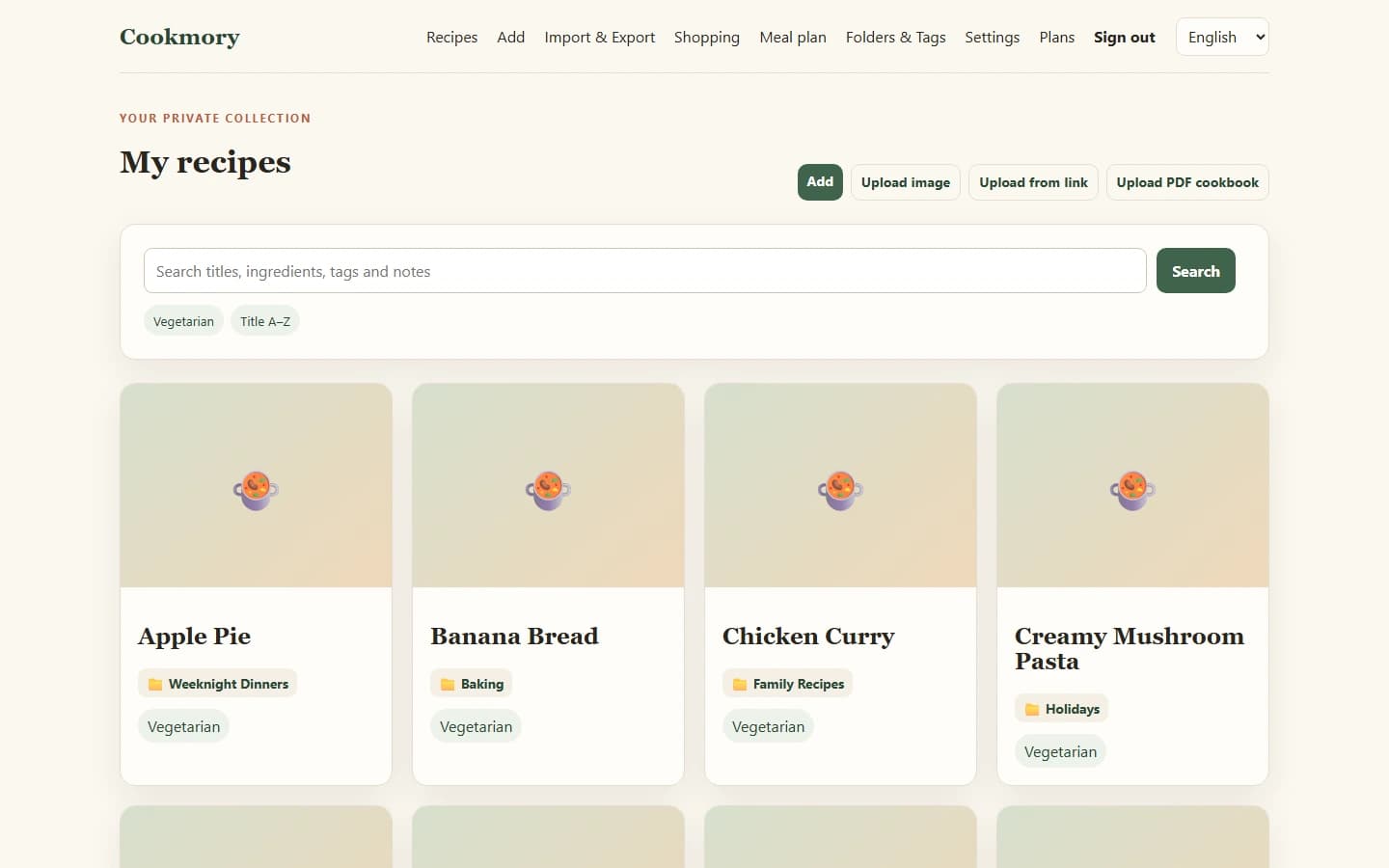
Task: Open the Recipes nav item
Action: 451,37
